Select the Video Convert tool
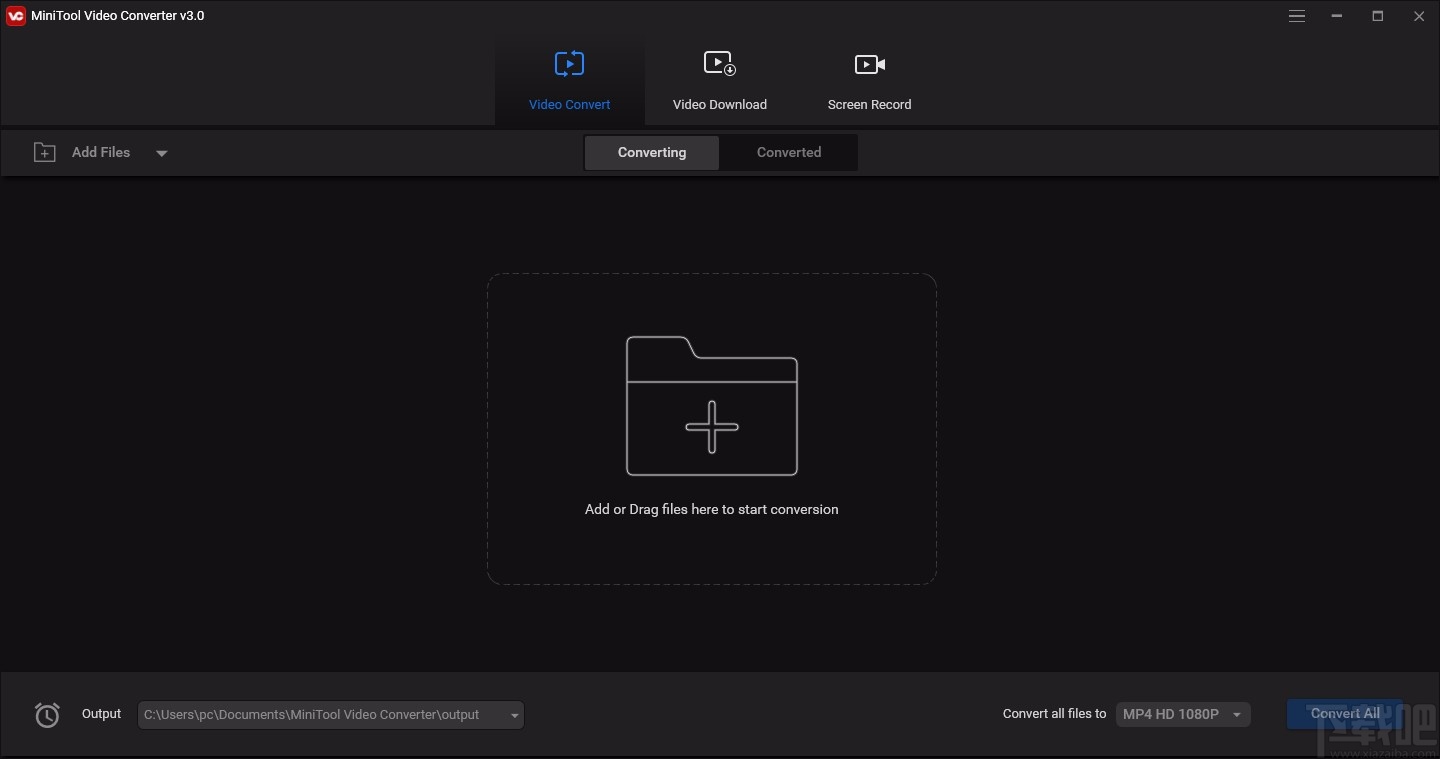The height and width of the screenshot is (759, 1440). pyautogui.click(x=569, y=80)
